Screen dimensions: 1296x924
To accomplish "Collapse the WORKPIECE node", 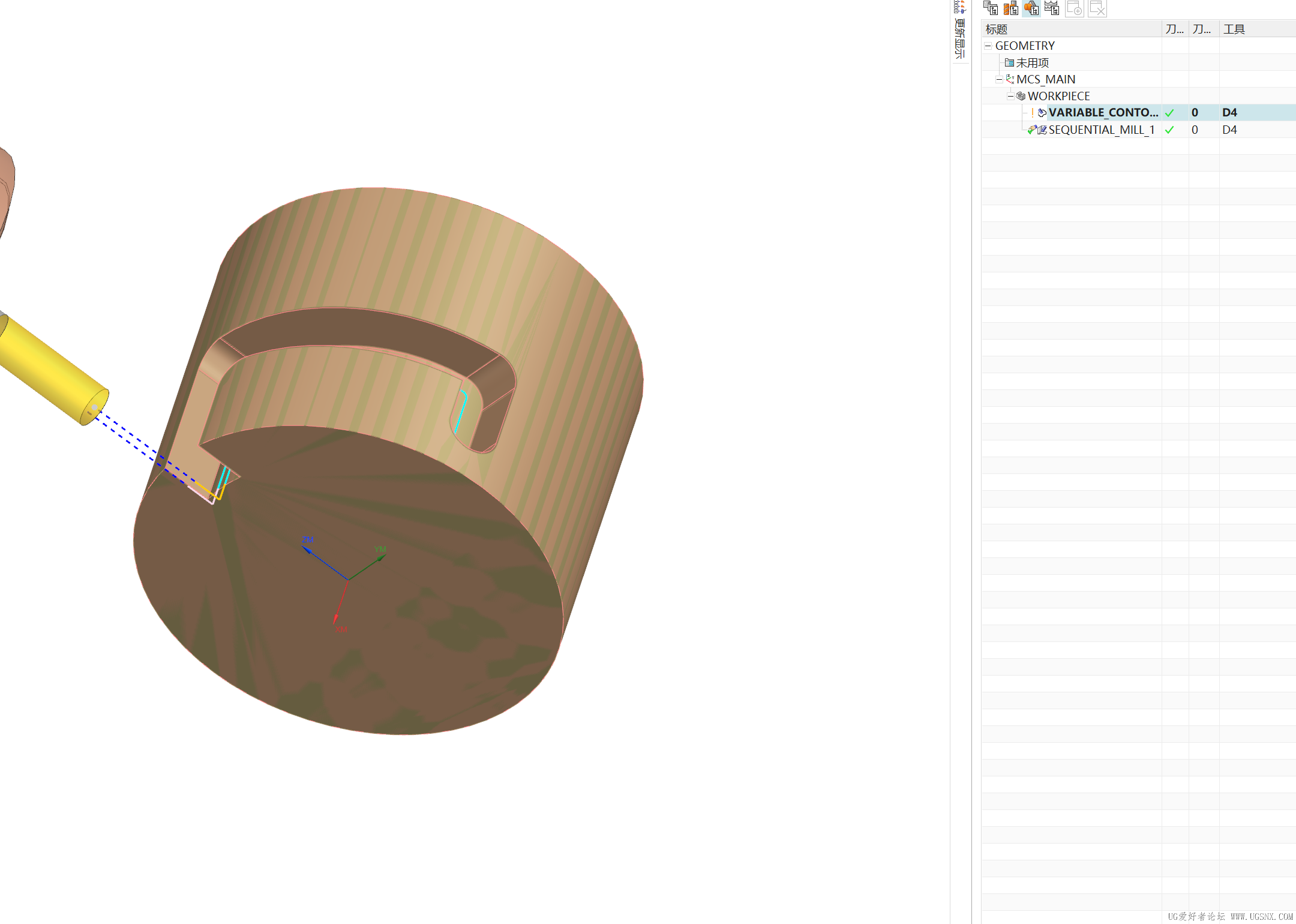I will 1010,96.
